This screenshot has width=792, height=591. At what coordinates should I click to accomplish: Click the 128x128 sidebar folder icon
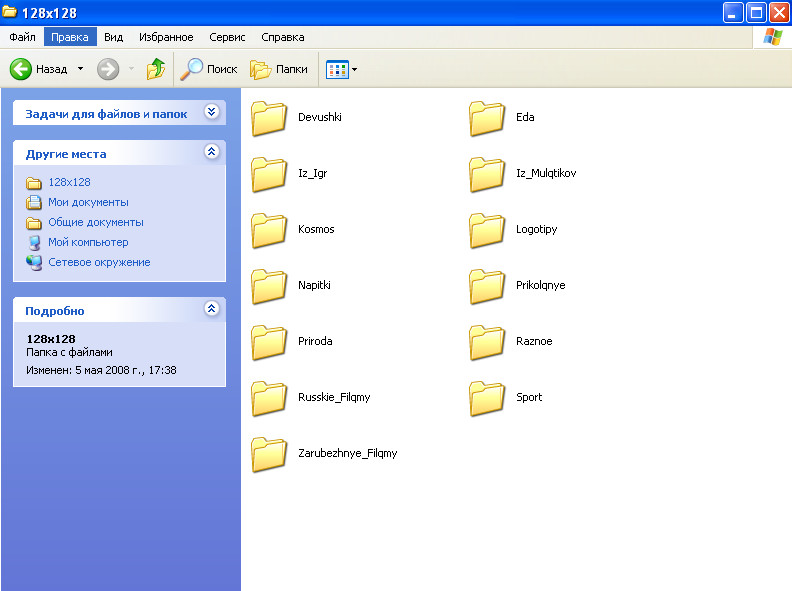34,182
